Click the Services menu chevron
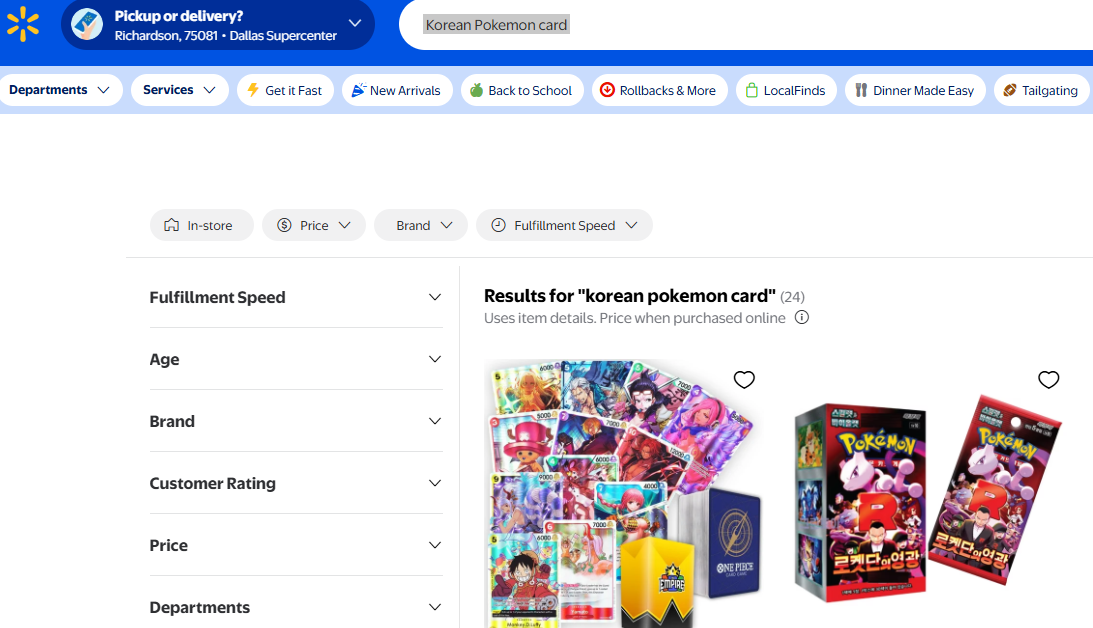 (209, 90)
